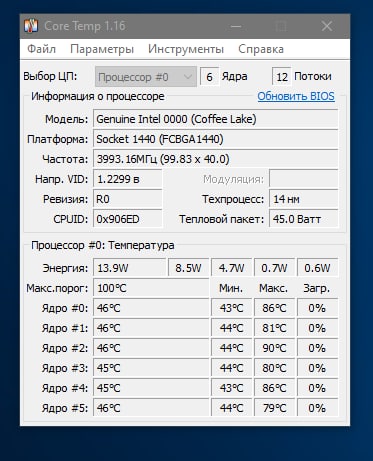Click the revision value R0
The width and height of the screenshot is (373, 461).
coord(128,199)
